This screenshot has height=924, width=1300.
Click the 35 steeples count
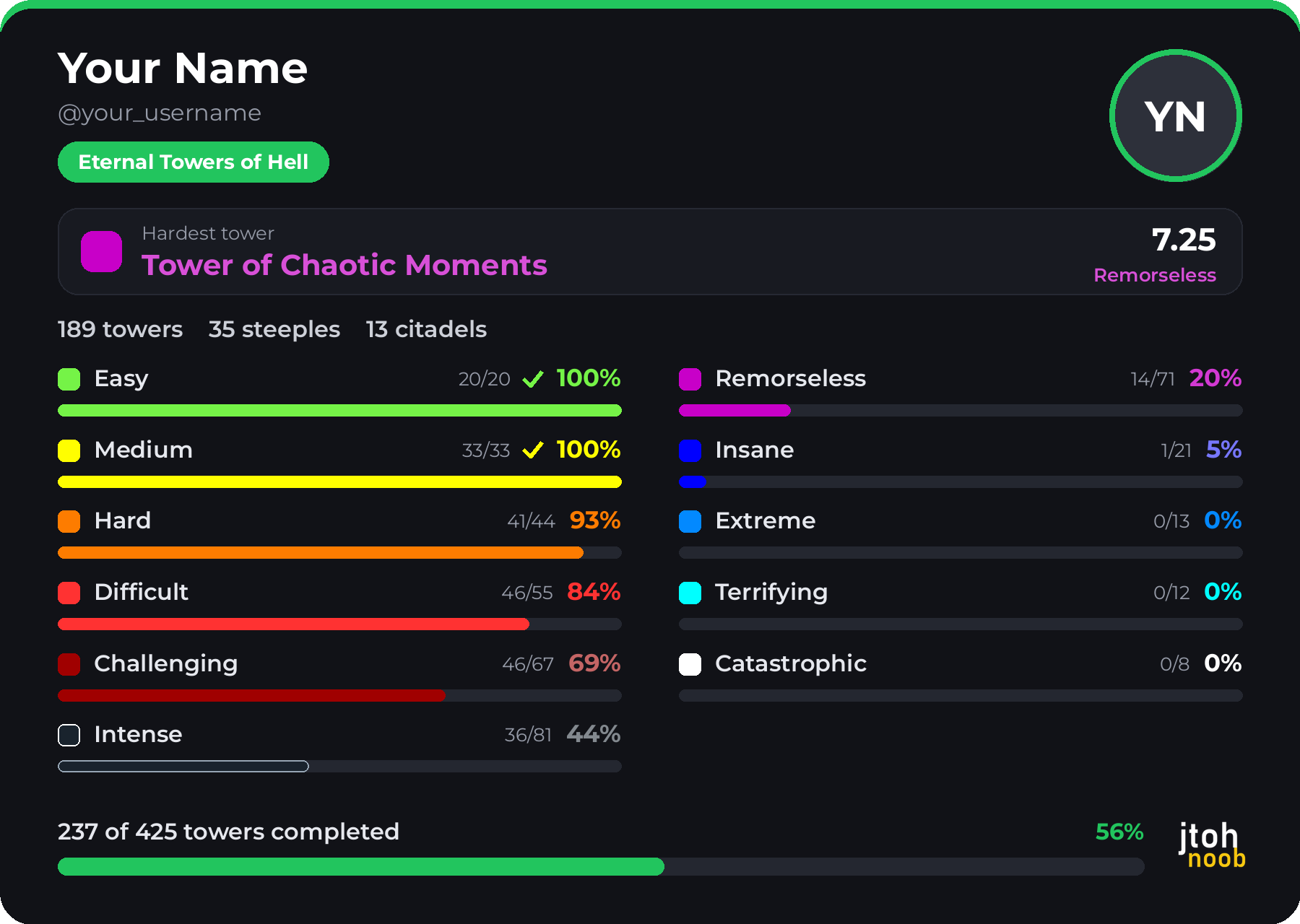[274, 329]
